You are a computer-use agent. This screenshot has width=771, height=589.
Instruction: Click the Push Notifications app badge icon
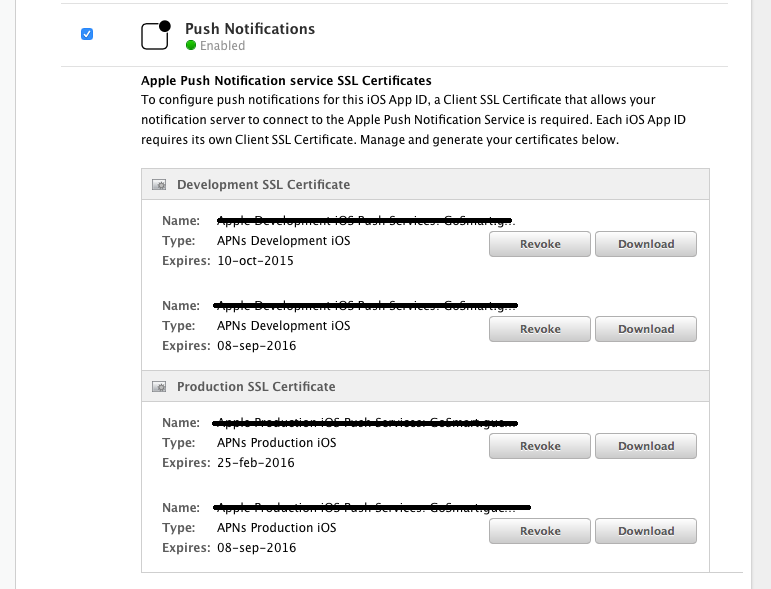pyautogui.click(x=155, y=35)
